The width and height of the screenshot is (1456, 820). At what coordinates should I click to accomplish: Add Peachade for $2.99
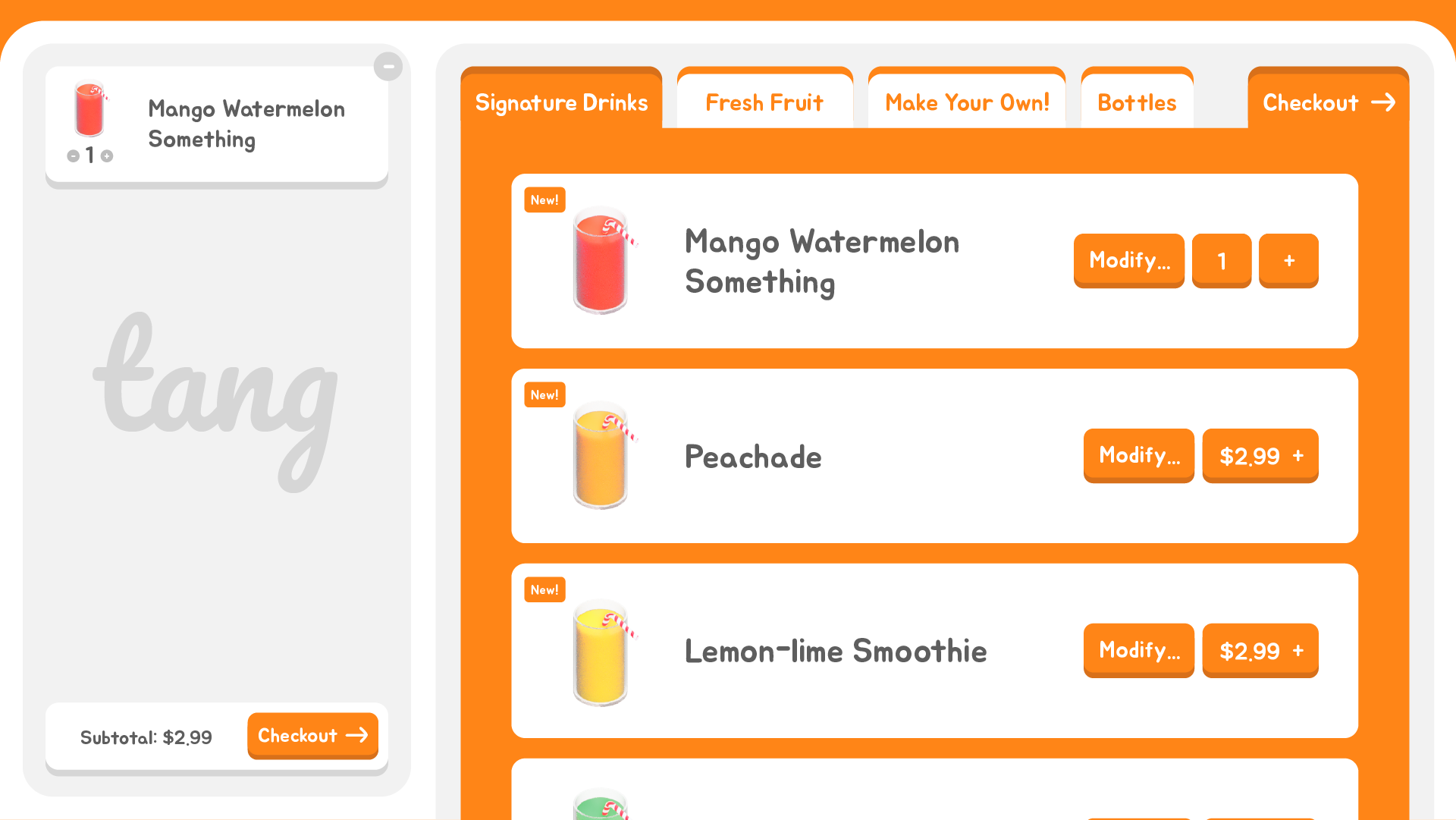coord(1260,456)
